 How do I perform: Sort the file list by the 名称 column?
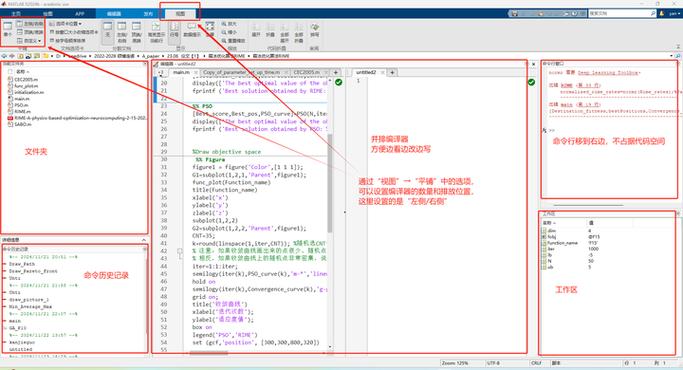pos(22,71)
